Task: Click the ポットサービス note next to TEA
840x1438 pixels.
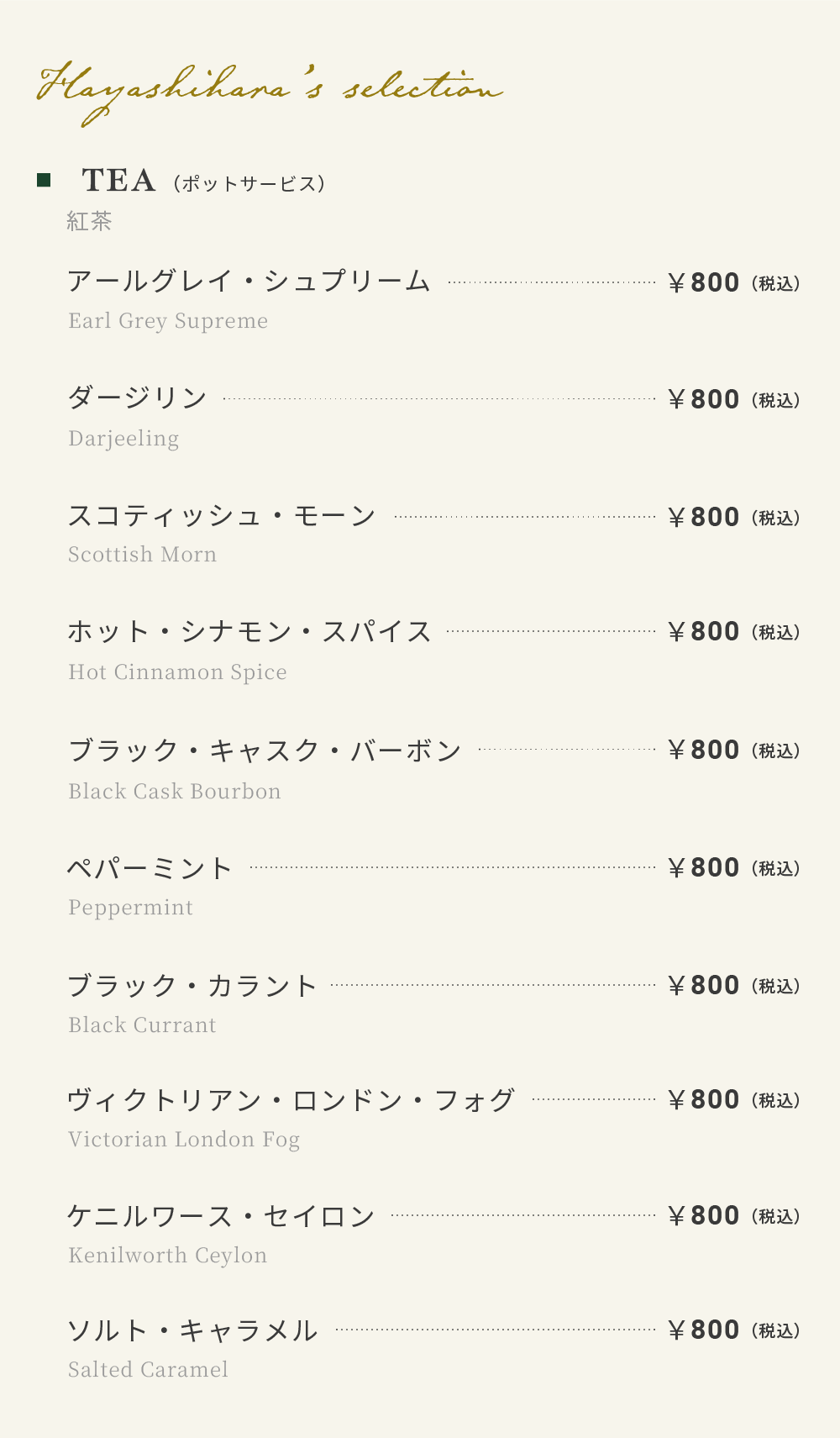Action: pyautogui.click(x=249, y=183)
